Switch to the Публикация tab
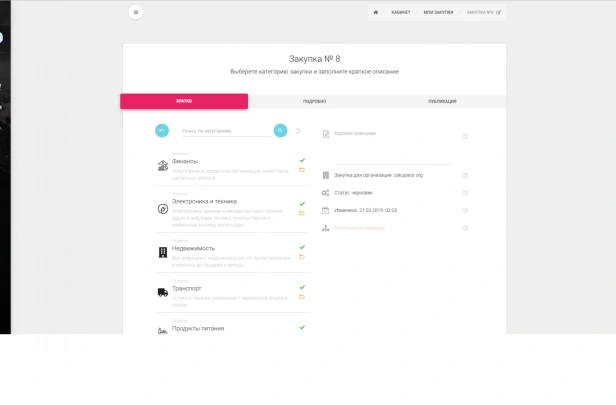This screenshot has height=405, width=616. (x=442, y=101)
